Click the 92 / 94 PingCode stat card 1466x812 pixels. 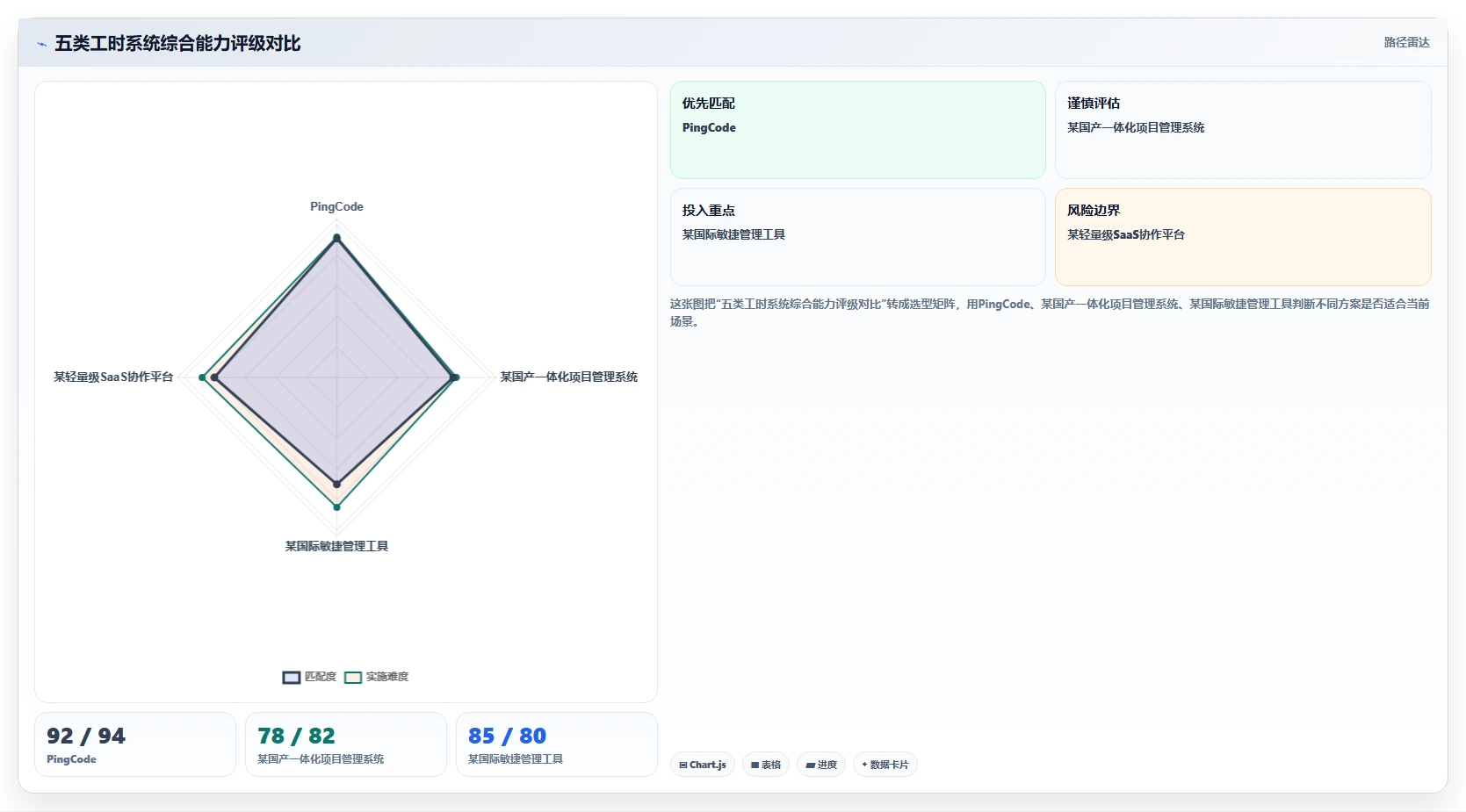135,744
